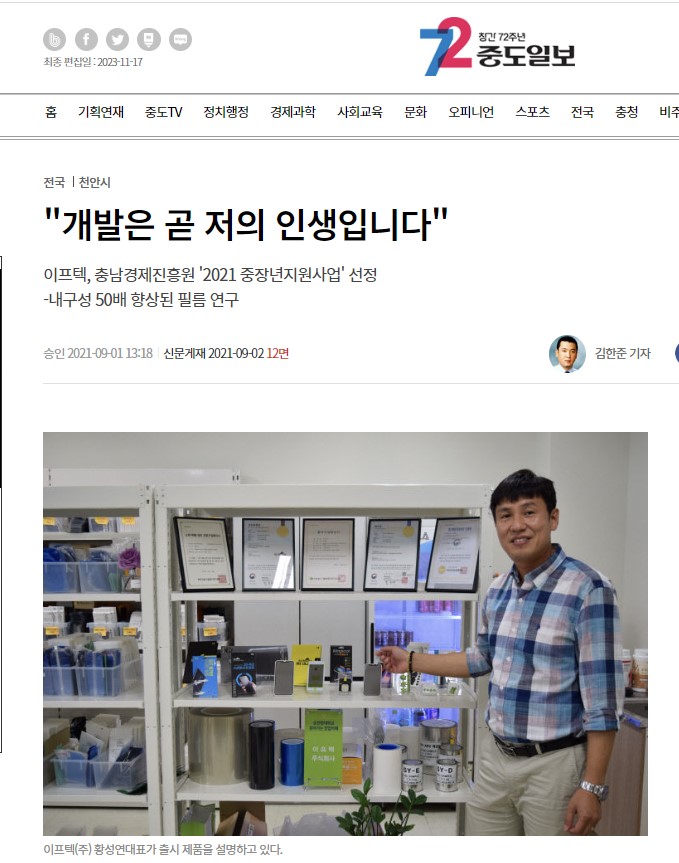Screen dimensions: 679x863
Task: Click reporter 김한준's profile photo
Action: (567, 353)
